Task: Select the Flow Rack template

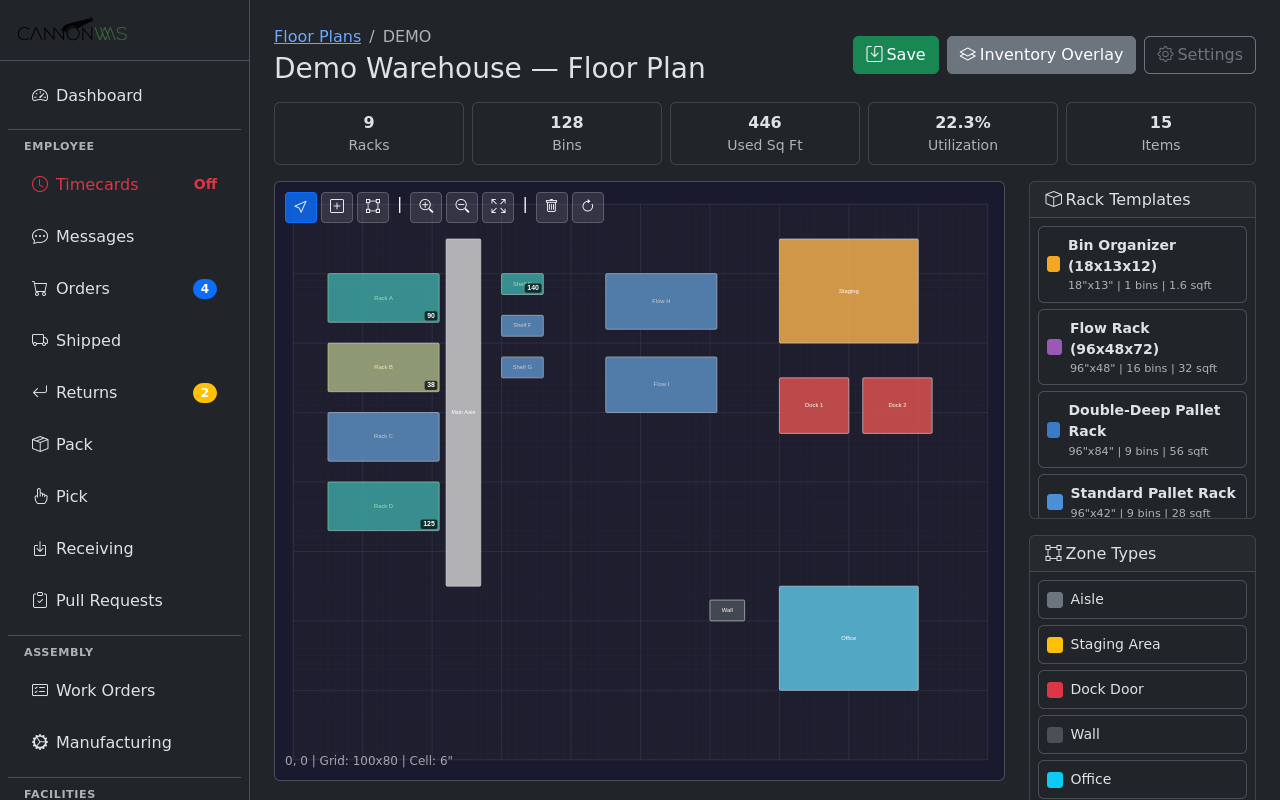Action: pos(1142,346)
